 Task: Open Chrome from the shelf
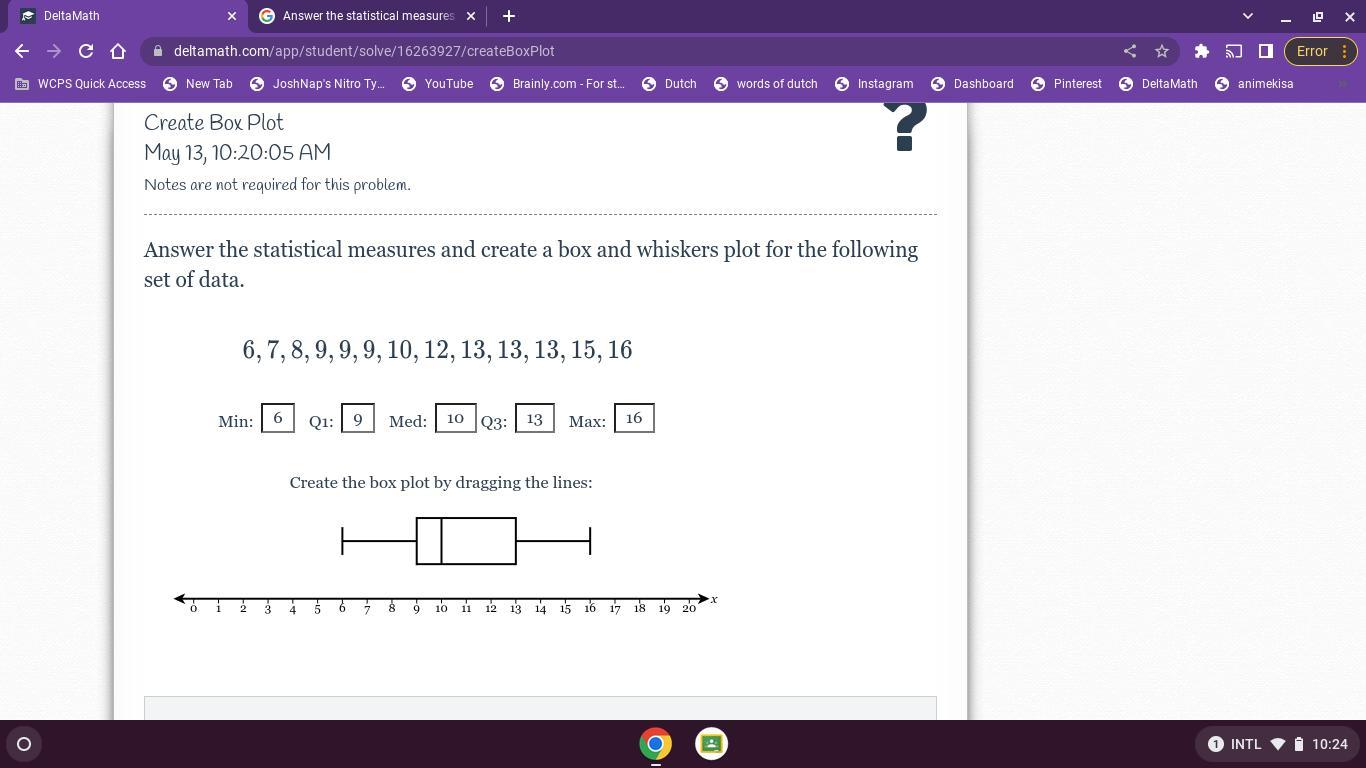656,744
